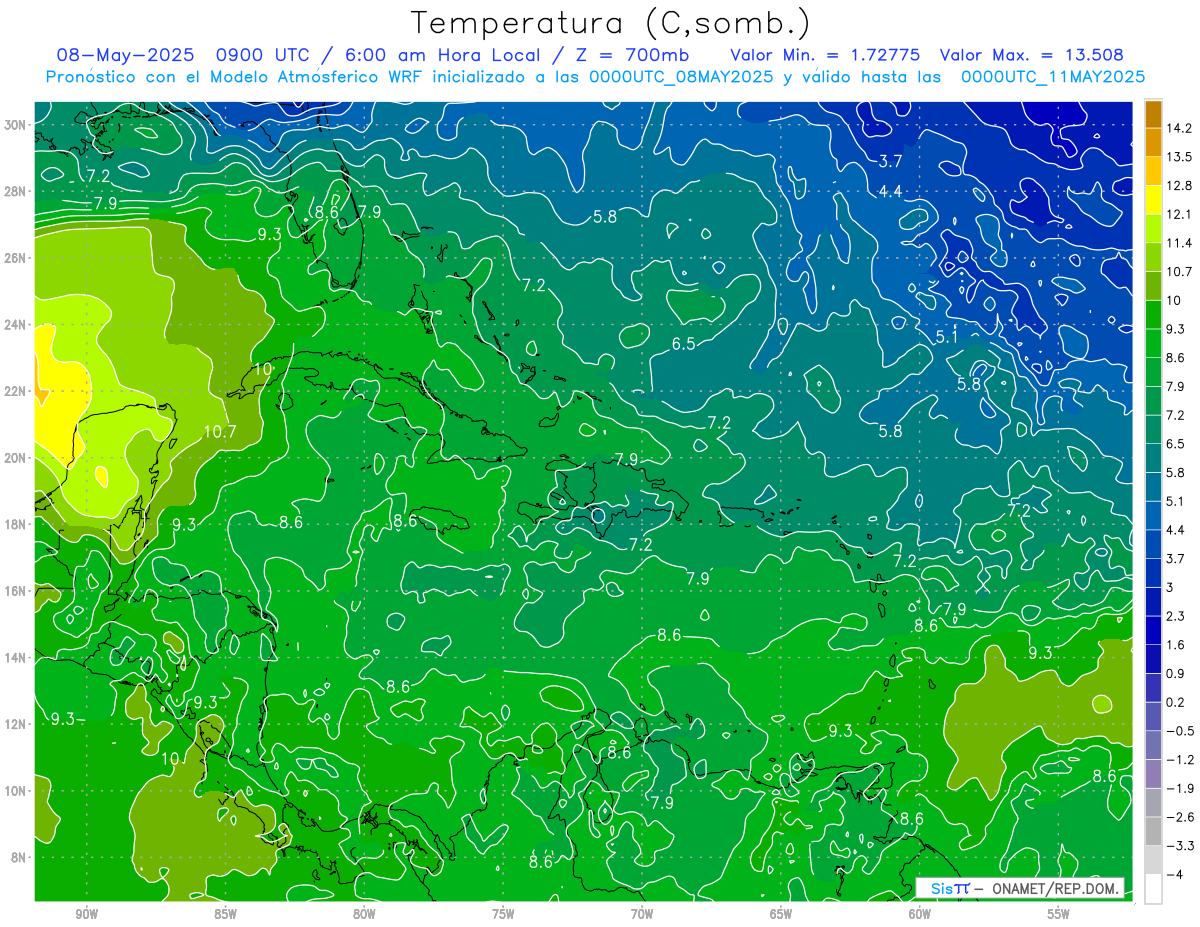Click the 75W longitude axis label

[x=503, y=914]
